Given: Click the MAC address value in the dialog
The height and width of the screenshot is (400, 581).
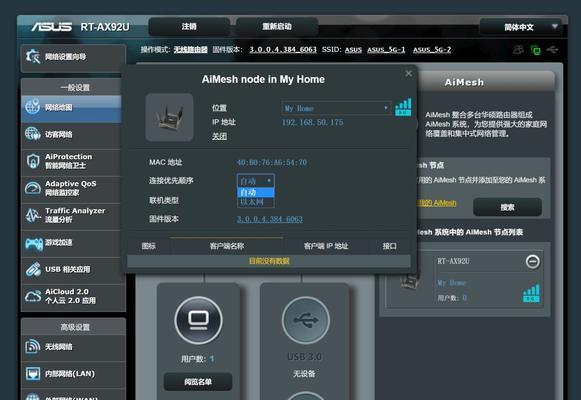Looking at the screenshot, I should [x=272, y=163].
